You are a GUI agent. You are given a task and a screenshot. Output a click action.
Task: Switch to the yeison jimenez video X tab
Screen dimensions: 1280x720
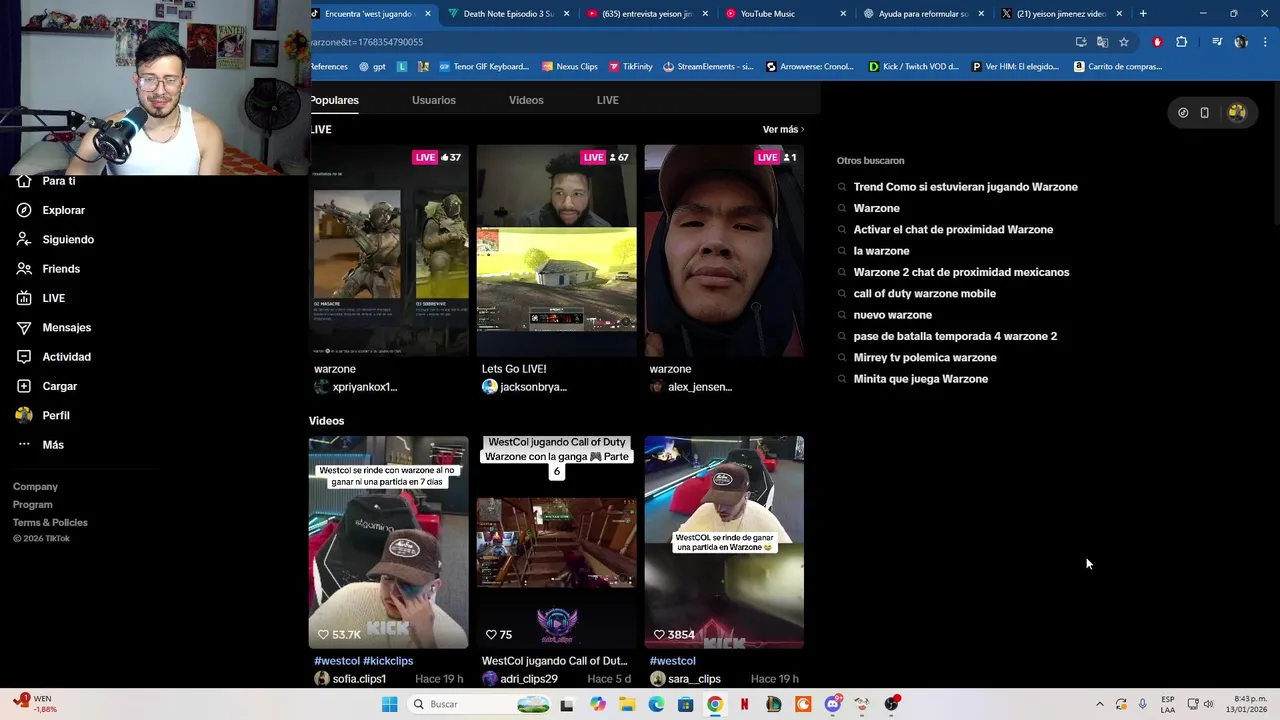(1060, 14)
